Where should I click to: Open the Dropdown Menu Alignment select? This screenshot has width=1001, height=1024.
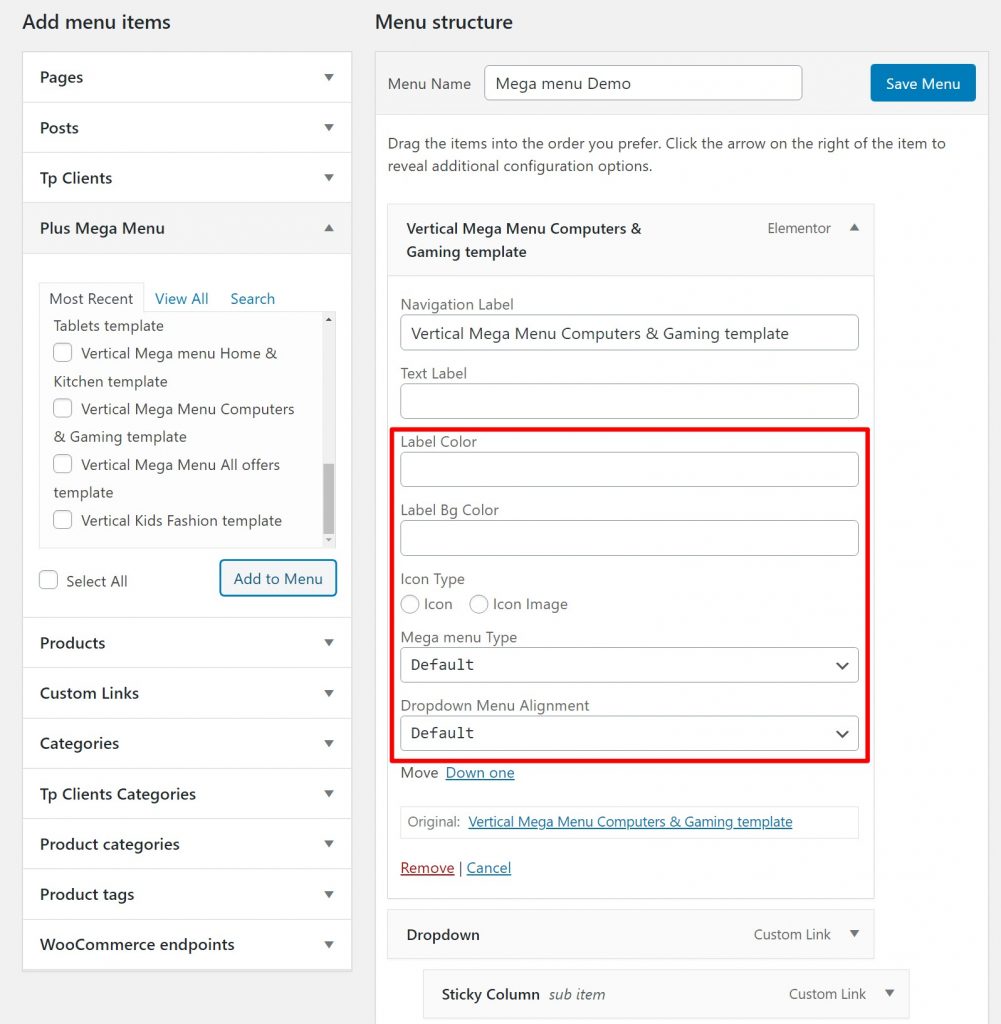(x=629, y=733)
